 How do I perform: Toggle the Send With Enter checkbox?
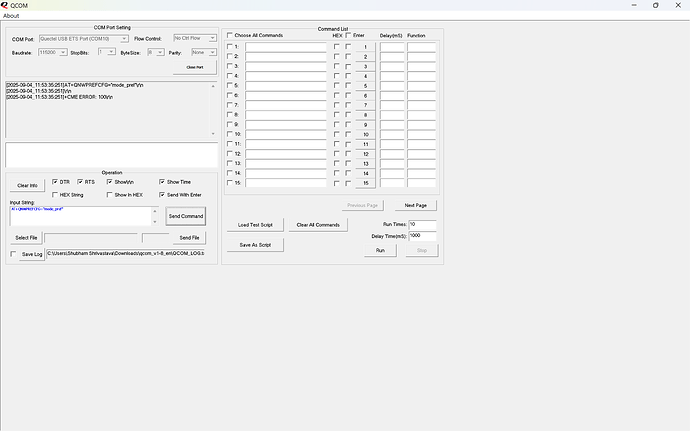pos(162,195)
